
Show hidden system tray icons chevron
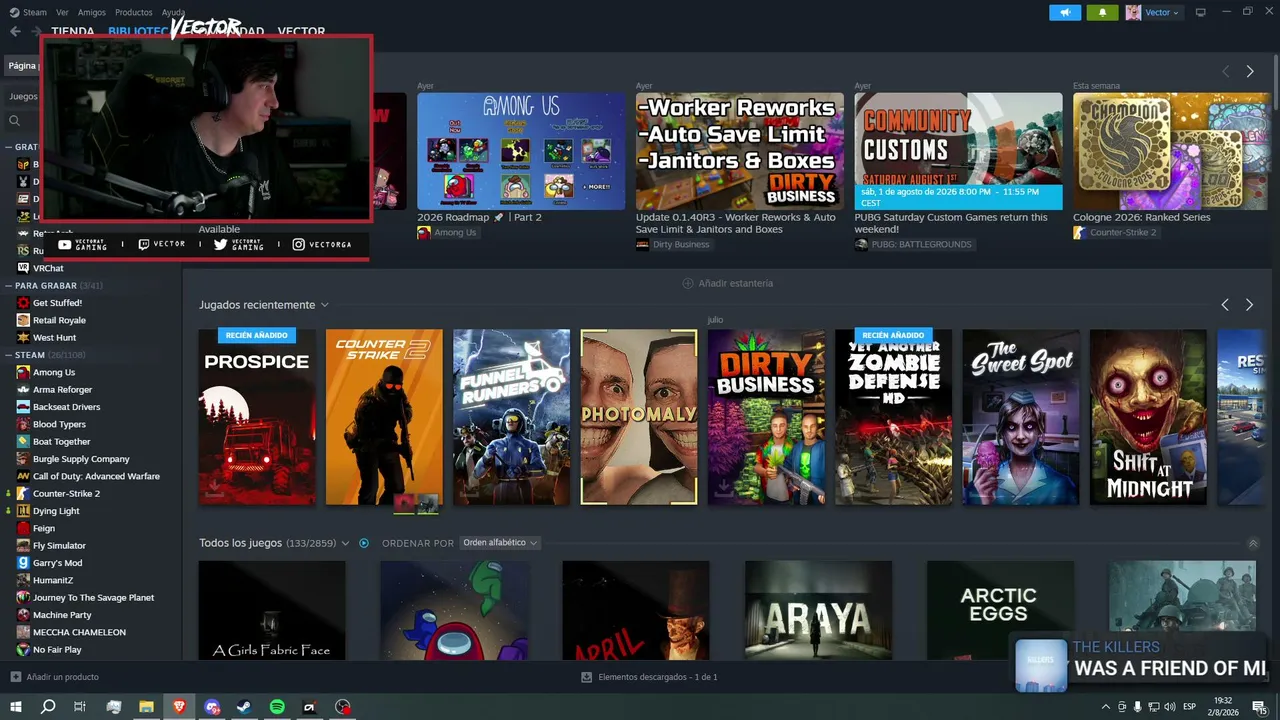1106,707
